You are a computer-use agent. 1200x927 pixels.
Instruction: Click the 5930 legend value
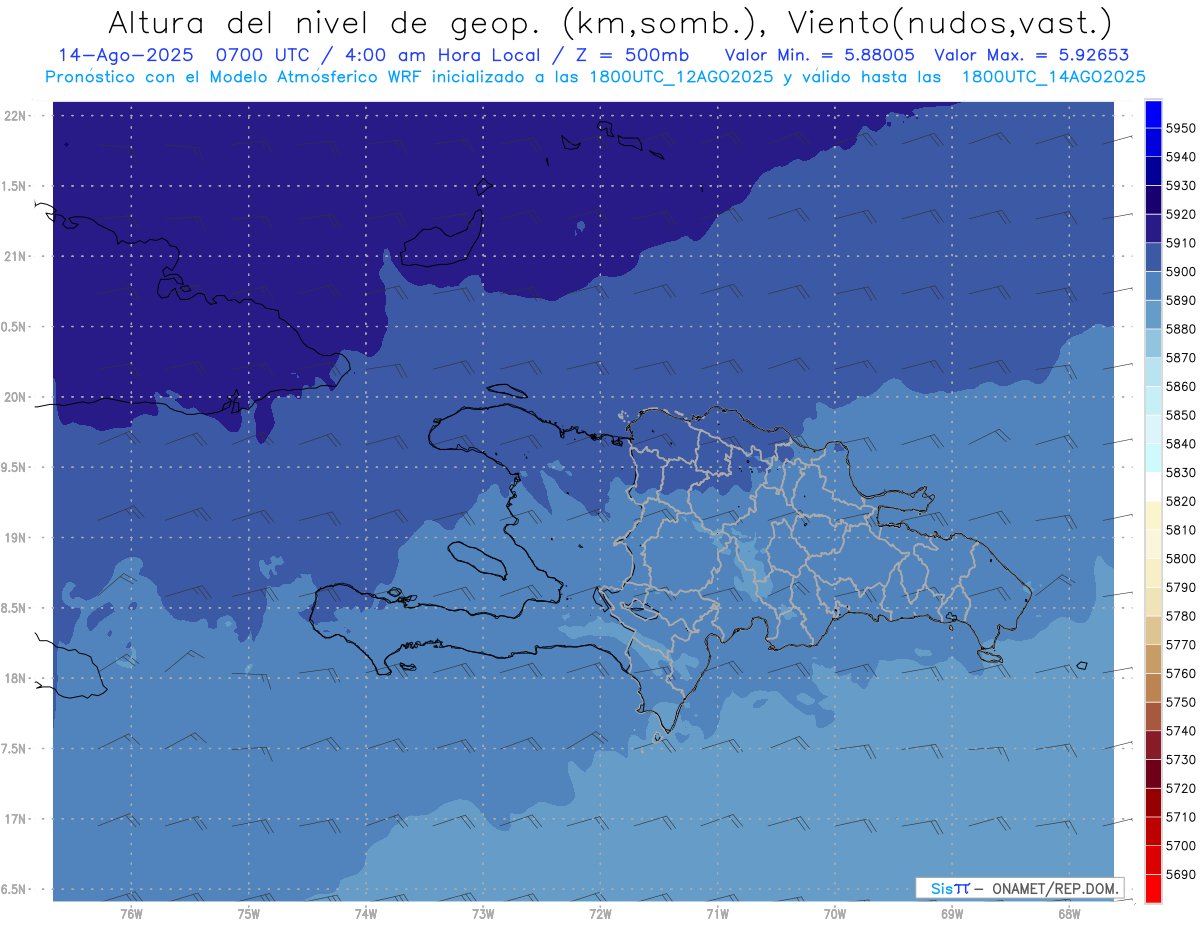click(1180, 186)
